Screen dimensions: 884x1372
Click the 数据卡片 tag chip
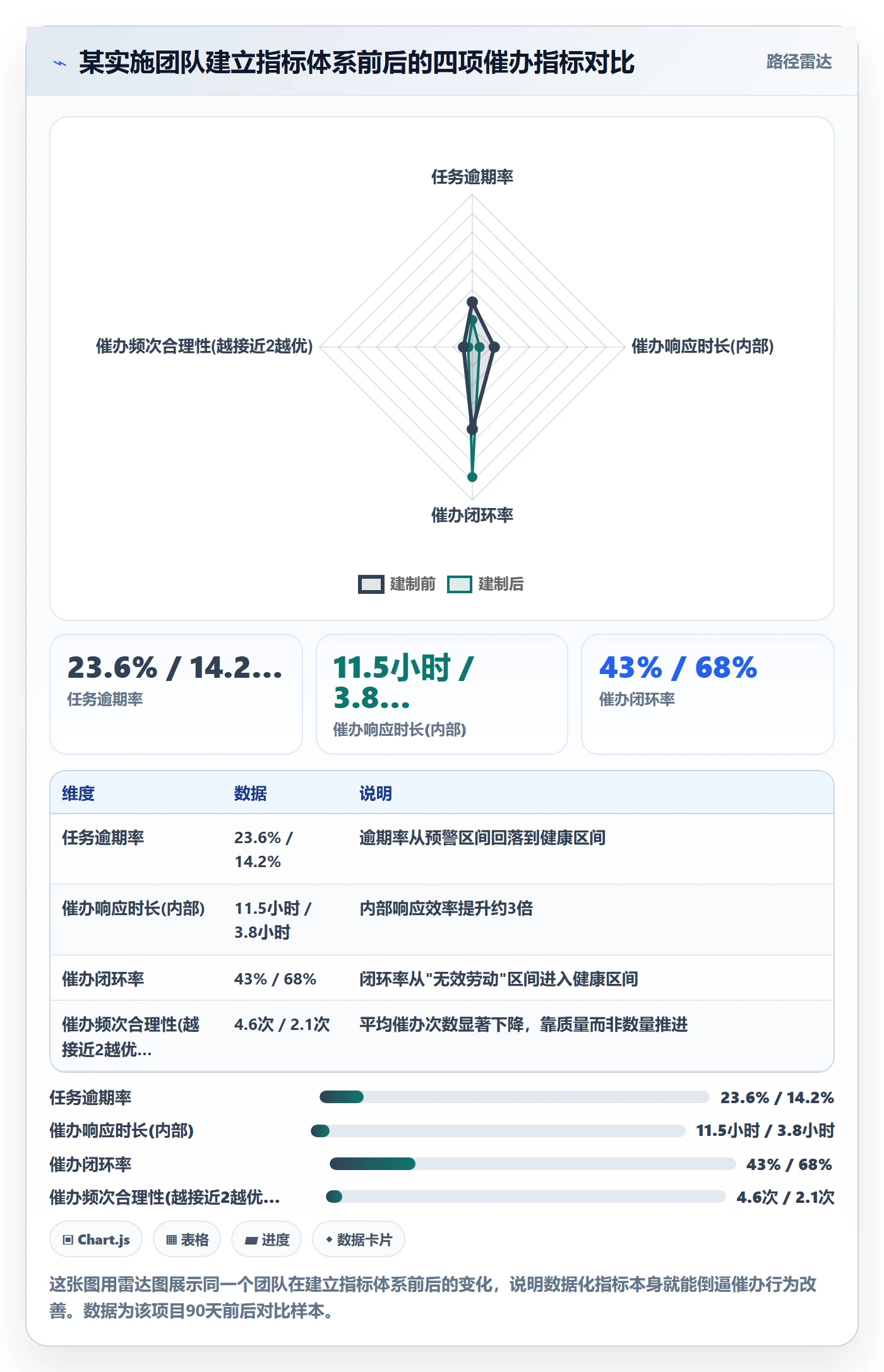(359, 1240)
